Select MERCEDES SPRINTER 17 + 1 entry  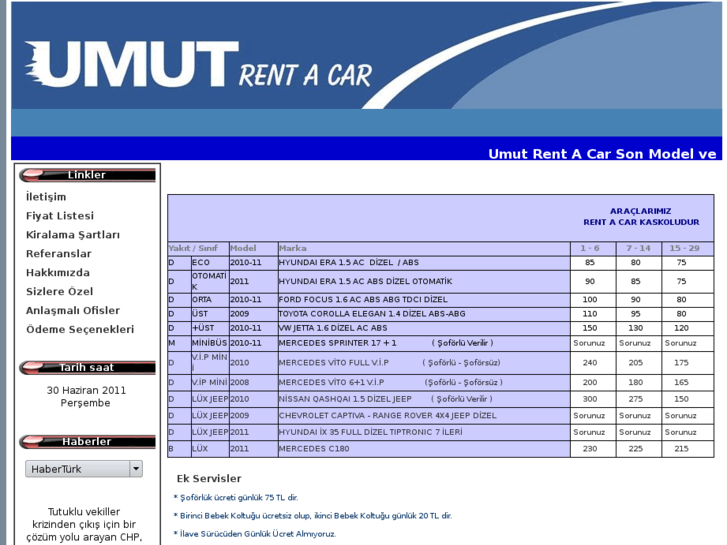click(440, 343)
